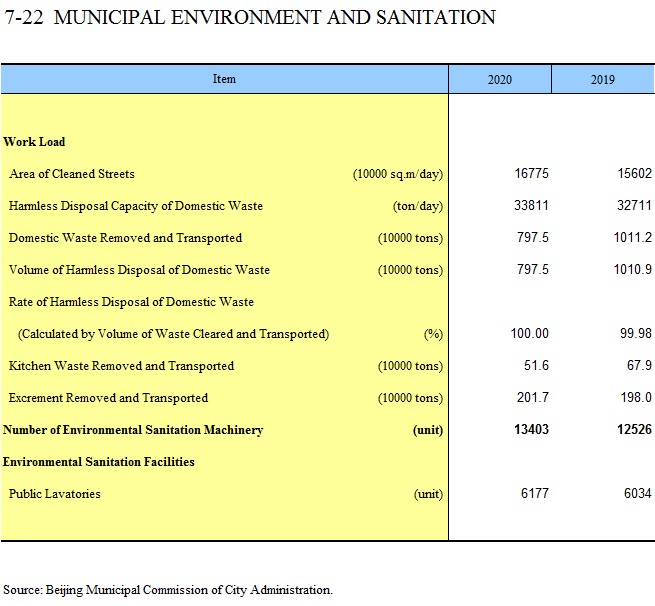Select the 100.00 percent rate cell

529,334
